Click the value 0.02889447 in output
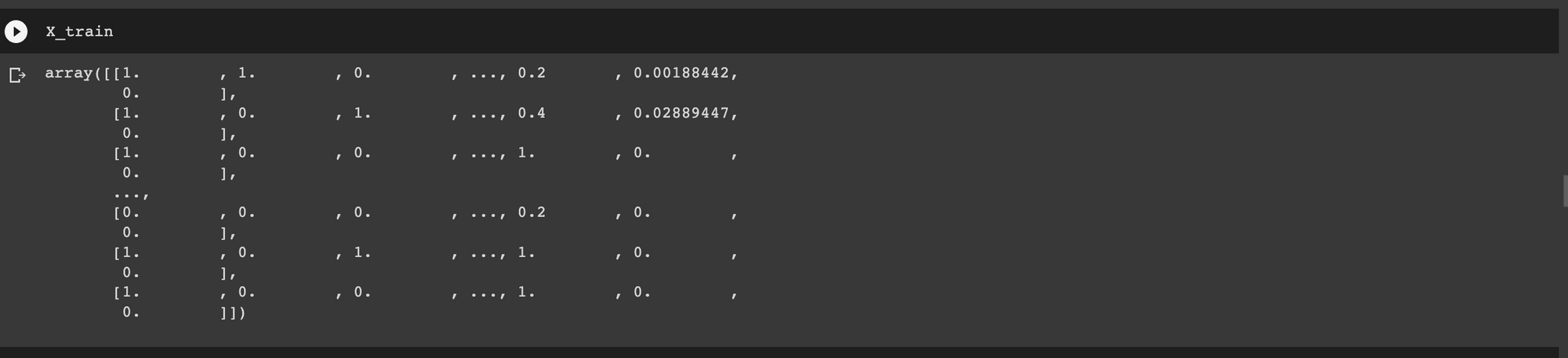The width and height of the screenshot is (1568, 358). 681,113
